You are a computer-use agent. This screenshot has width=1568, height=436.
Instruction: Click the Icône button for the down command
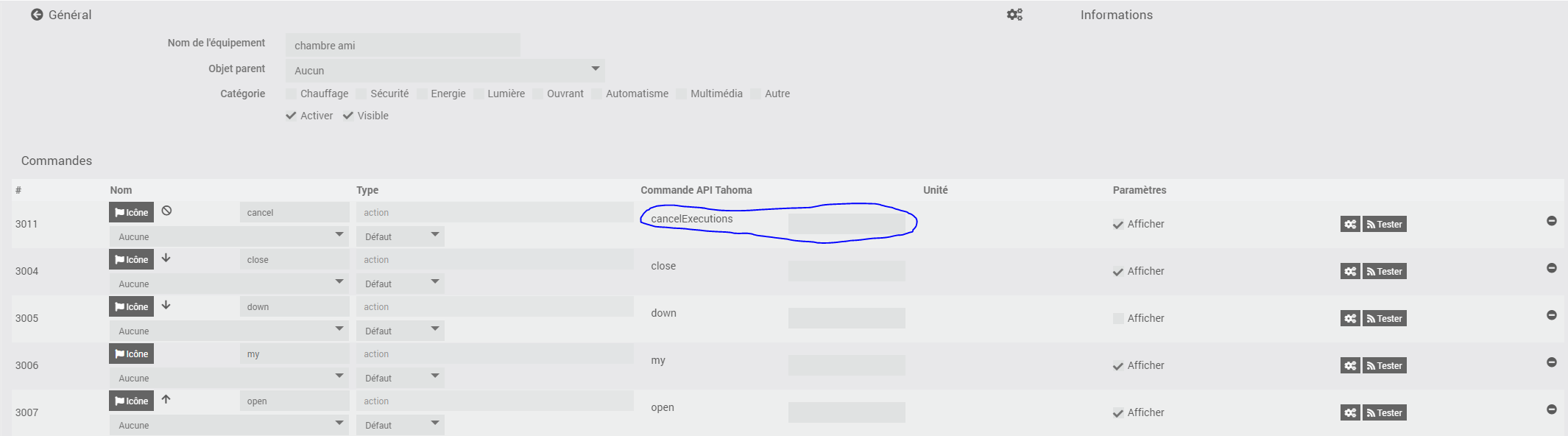coord(132,306)
